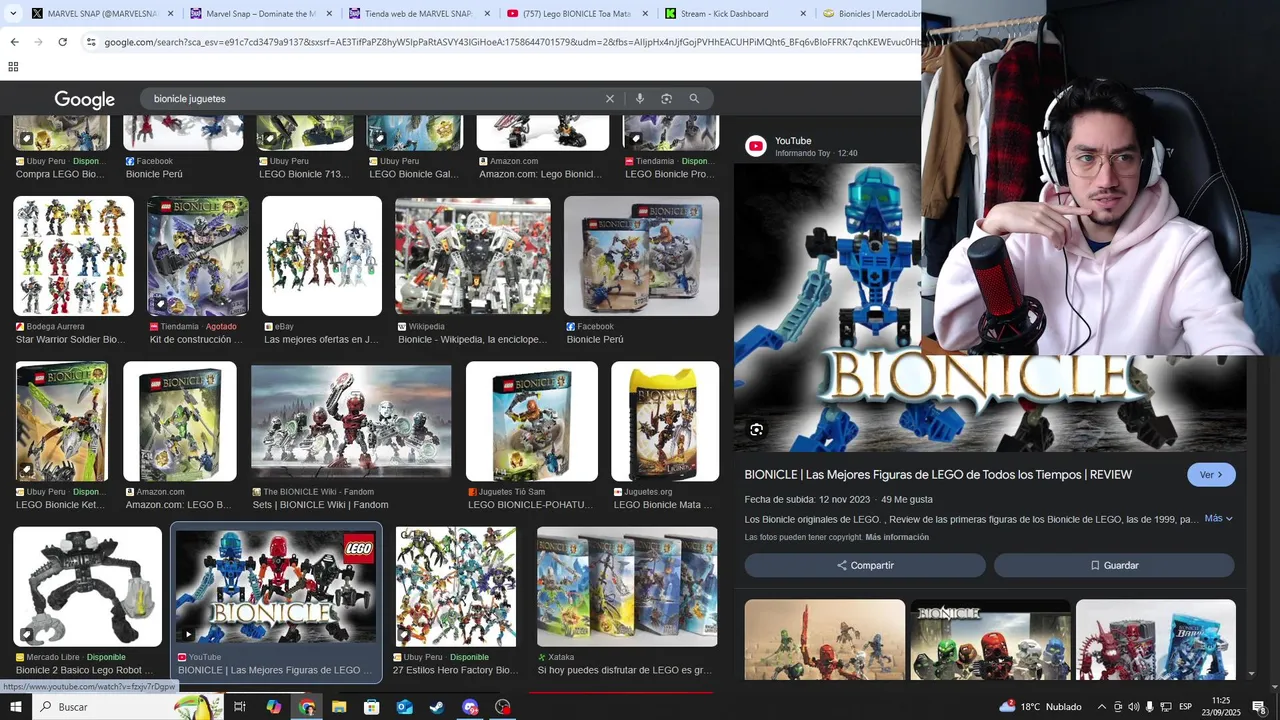This screenshot has width=1280, height=720.
Task: Open the eBay Las mejores ofertas thumbnail
Action: coord(322,256)
